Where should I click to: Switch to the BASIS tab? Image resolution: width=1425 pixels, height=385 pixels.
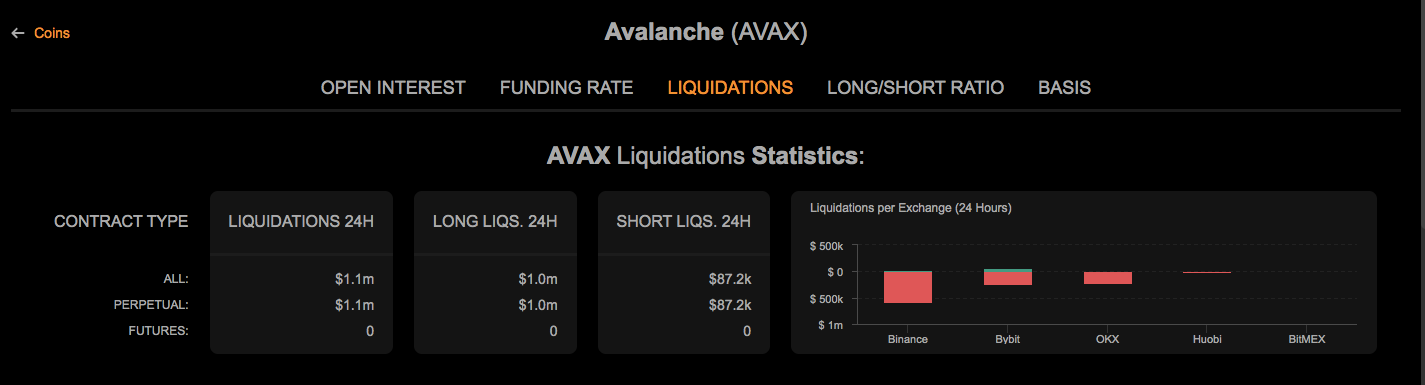coord(1064,87)
